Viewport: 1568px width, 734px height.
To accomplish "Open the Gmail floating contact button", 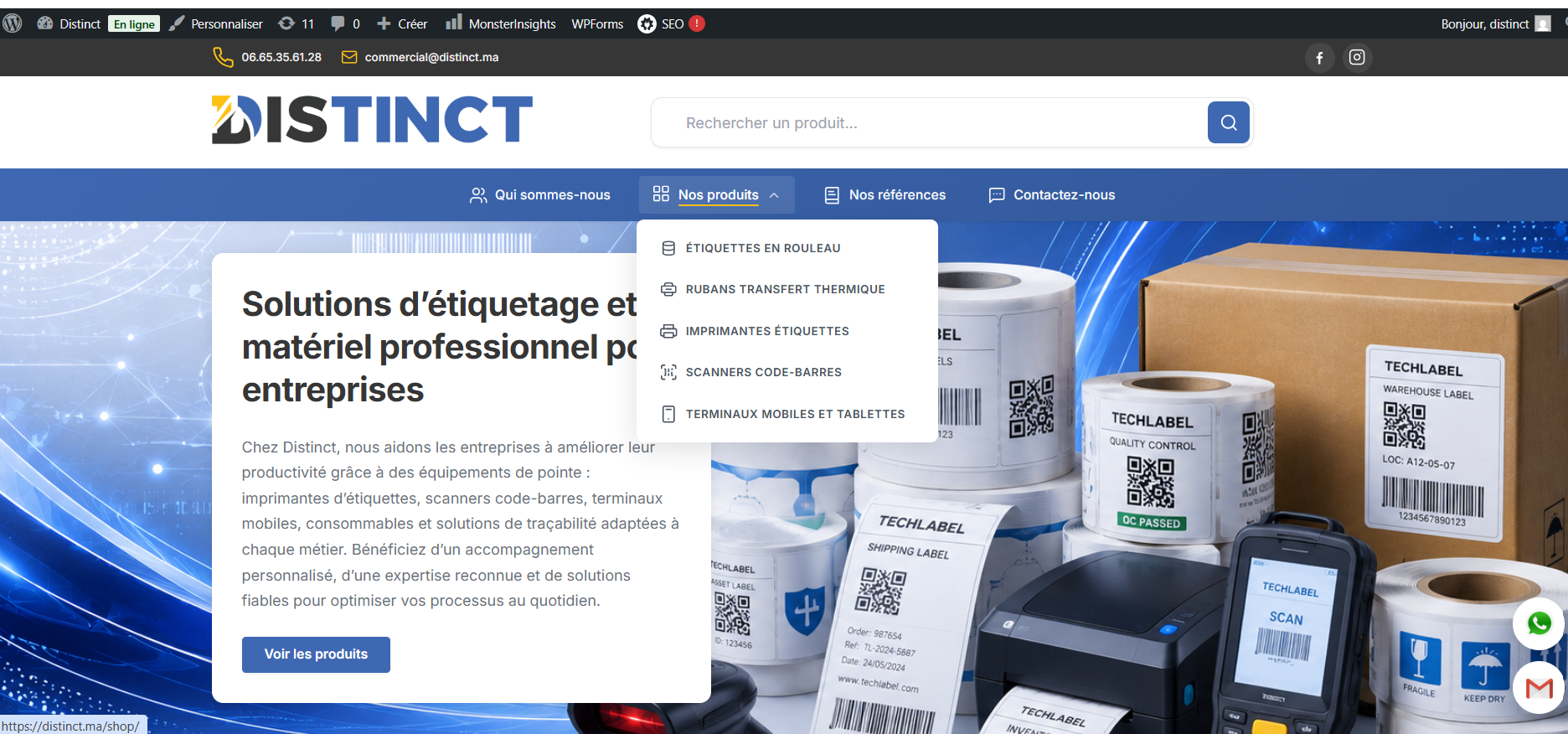I will click(x=1539, y=688).
